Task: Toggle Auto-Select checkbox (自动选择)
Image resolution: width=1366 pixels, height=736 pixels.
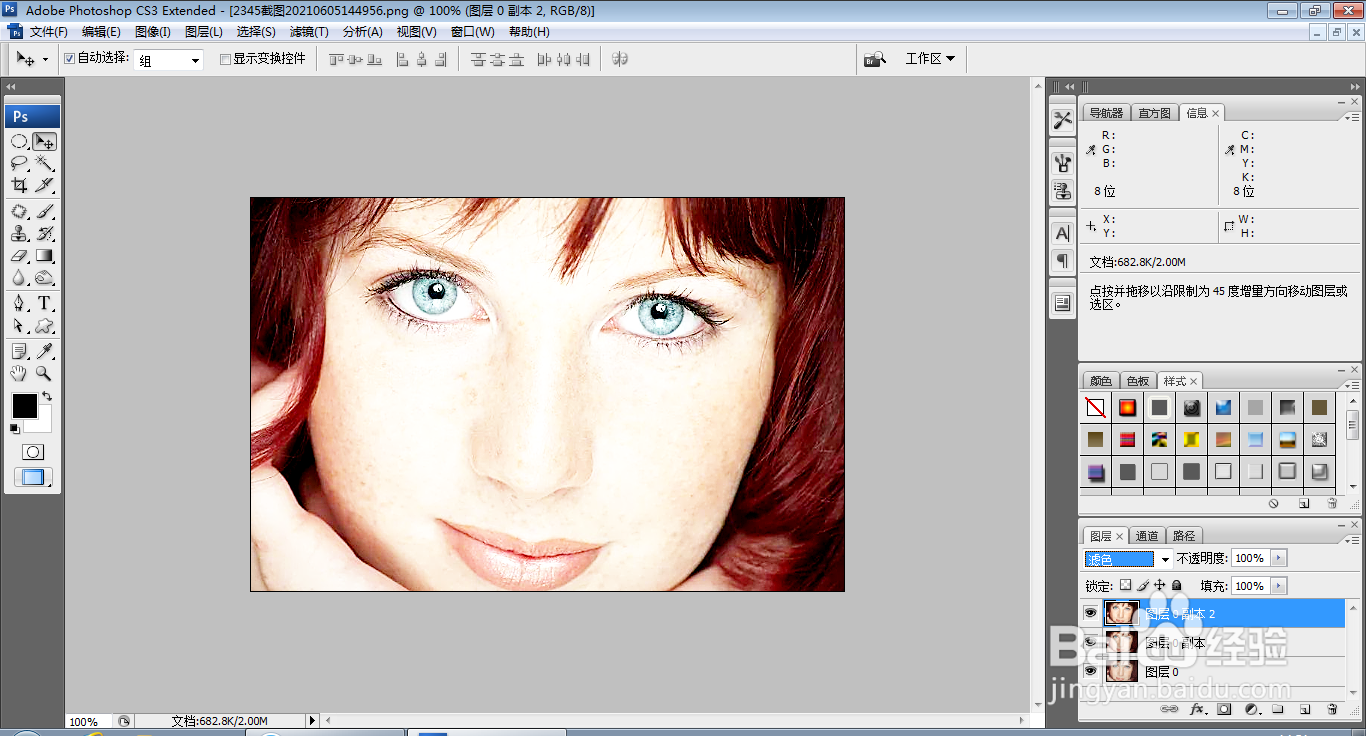Action: click(x=69, y=59)
